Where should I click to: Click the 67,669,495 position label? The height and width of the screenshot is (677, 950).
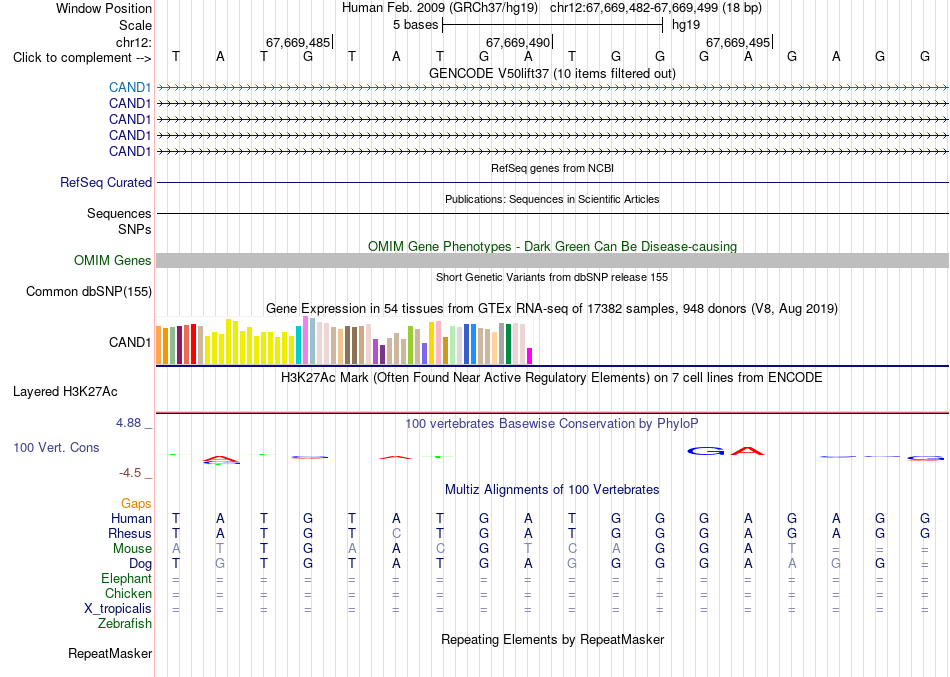[738, 42]
